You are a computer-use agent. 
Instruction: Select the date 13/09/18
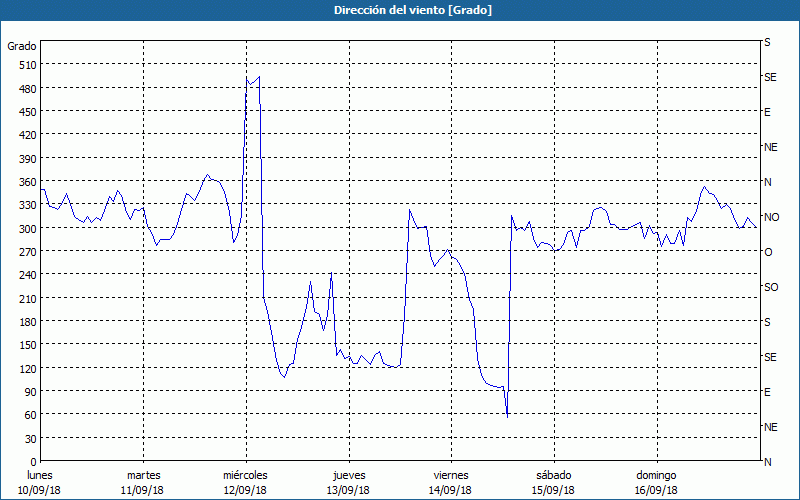pyautogui.click(x=348, y=490)
